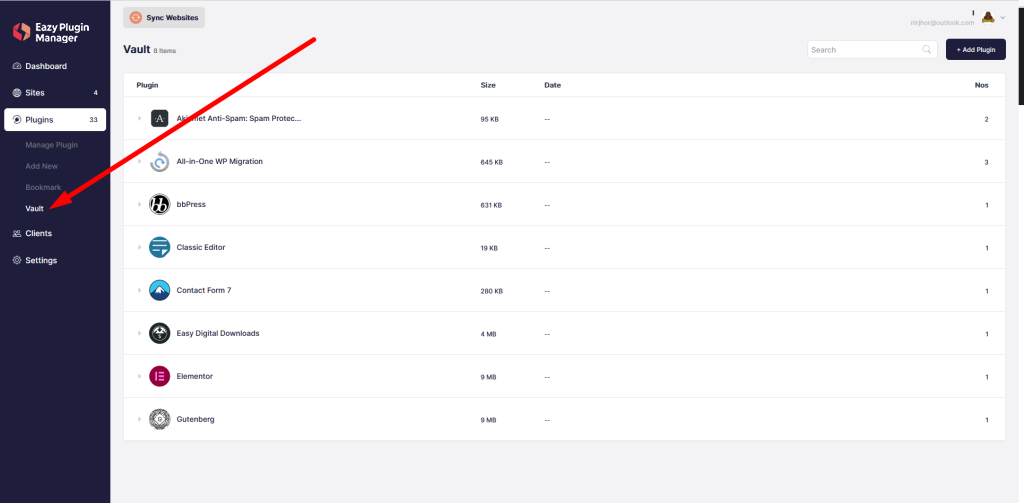
Task: Click the Classic Editor plugin name
Action: point(201,248)
